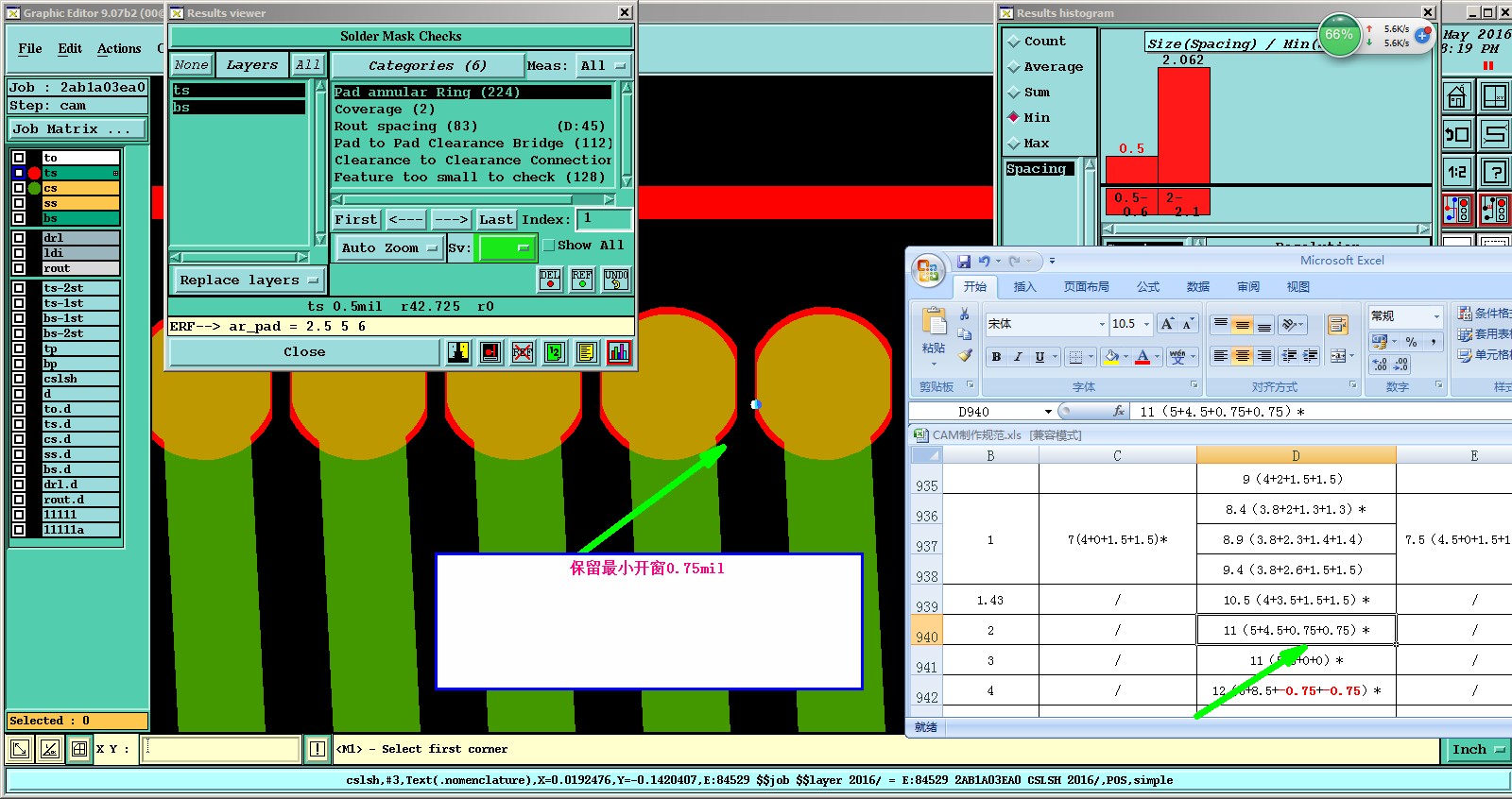The width and height of the screenshot is (1512, 799).
Task: Toggle the checkbox for layer rout.d
Action: tap(19, 500)
